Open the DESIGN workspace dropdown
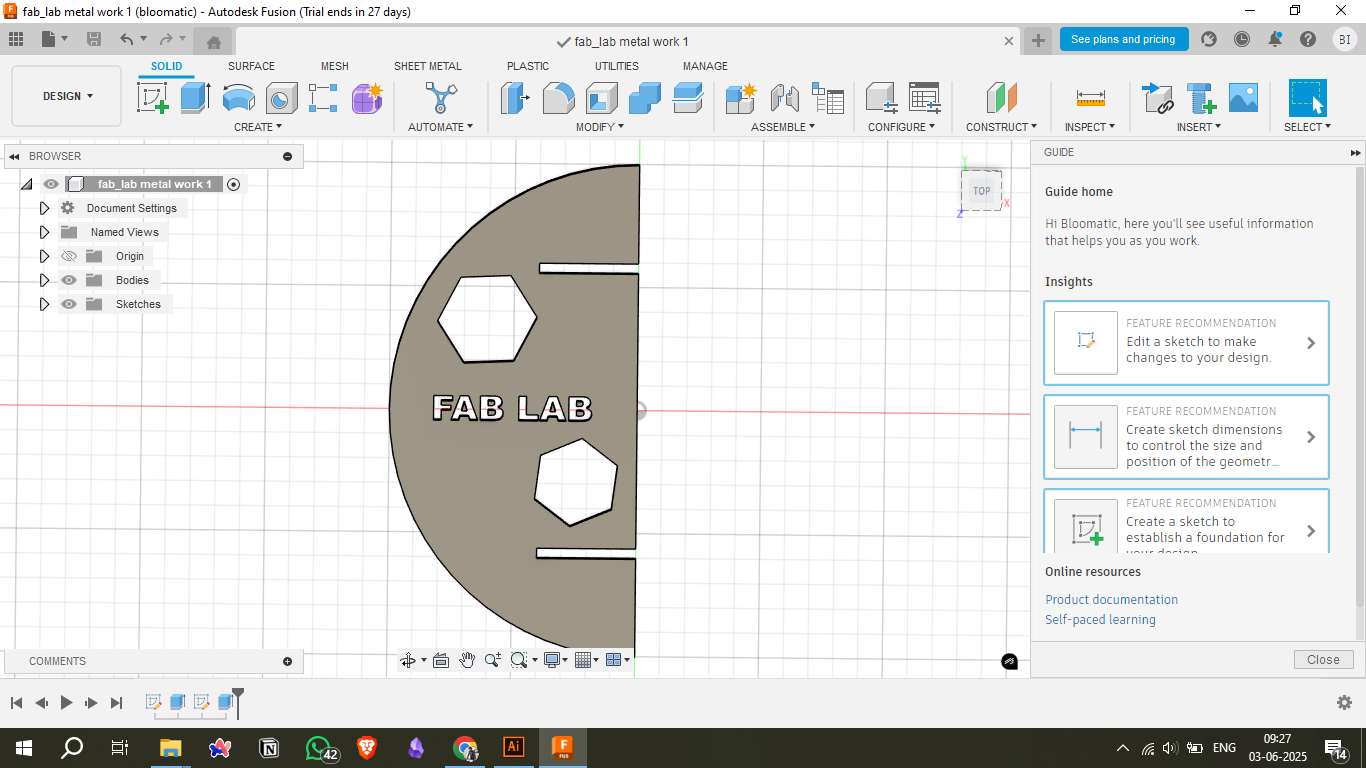The image size is (1366, 768). point(67,96)
